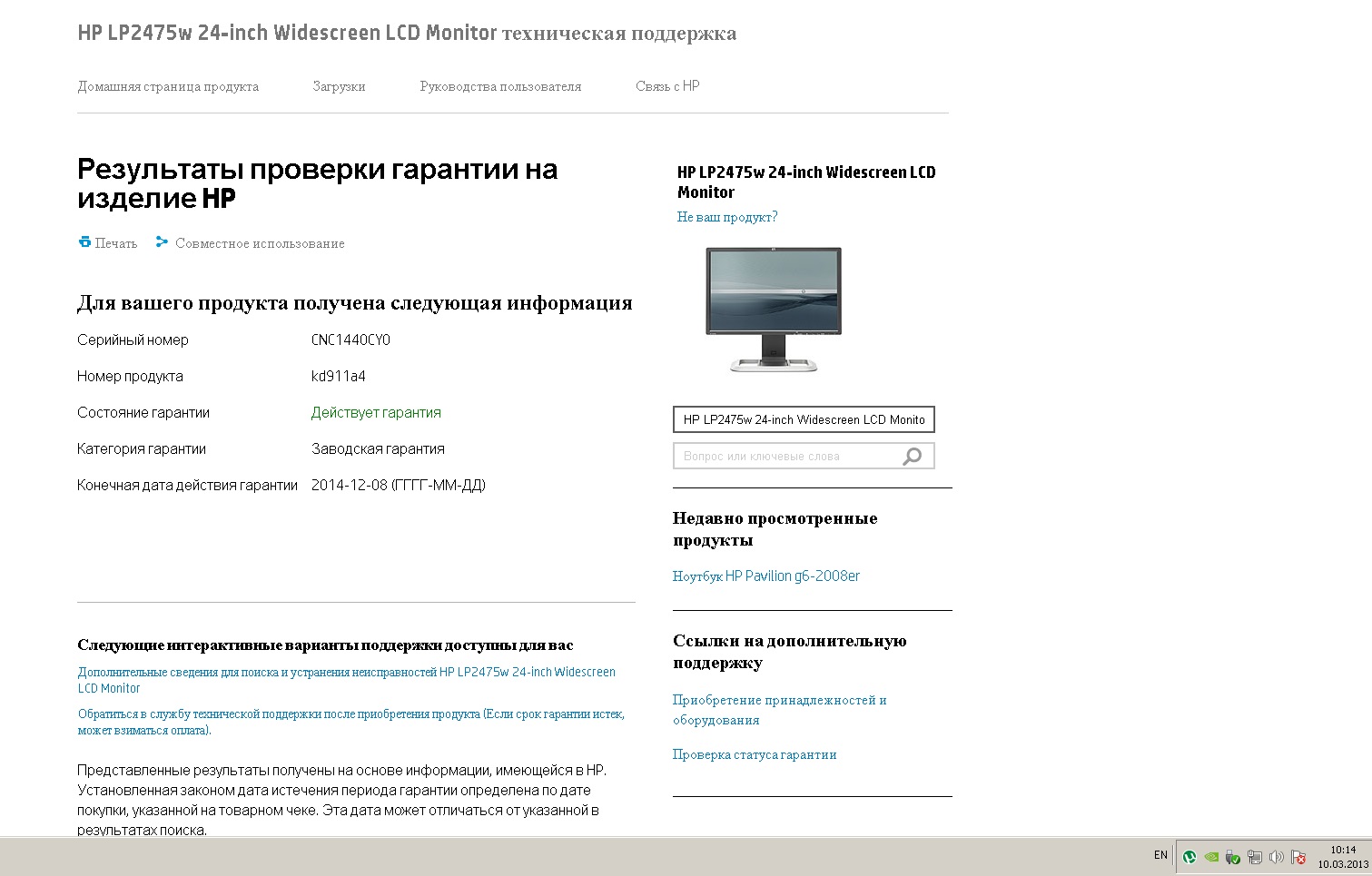Click the share icon beside Совместное использование
The height and width of the screenshot is (876, 1372).
[162, 242]
